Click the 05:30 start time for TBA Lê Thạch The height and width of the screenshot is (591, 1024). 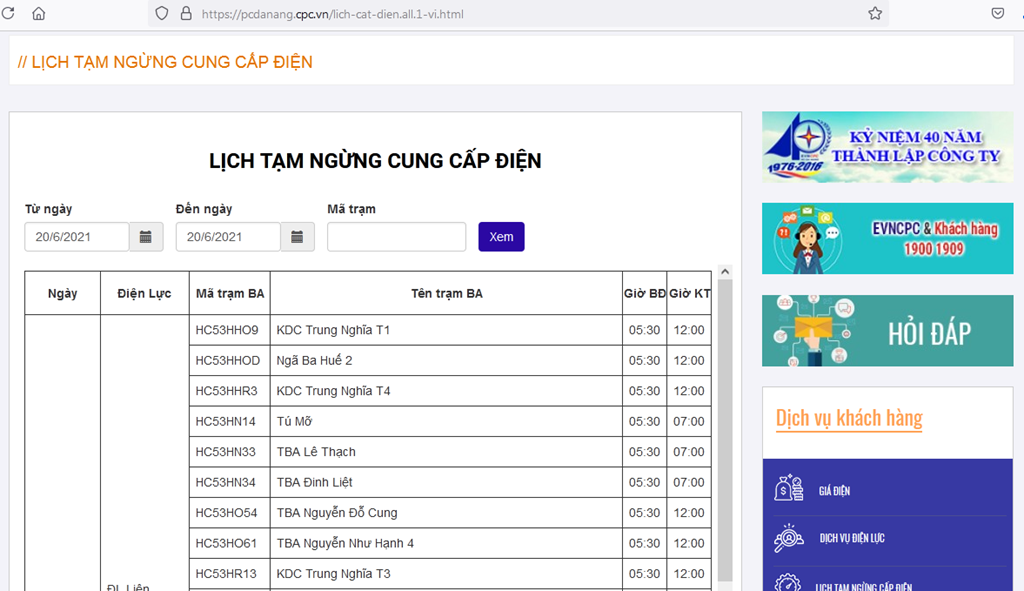pyautogui.click(x=645, y=452)
